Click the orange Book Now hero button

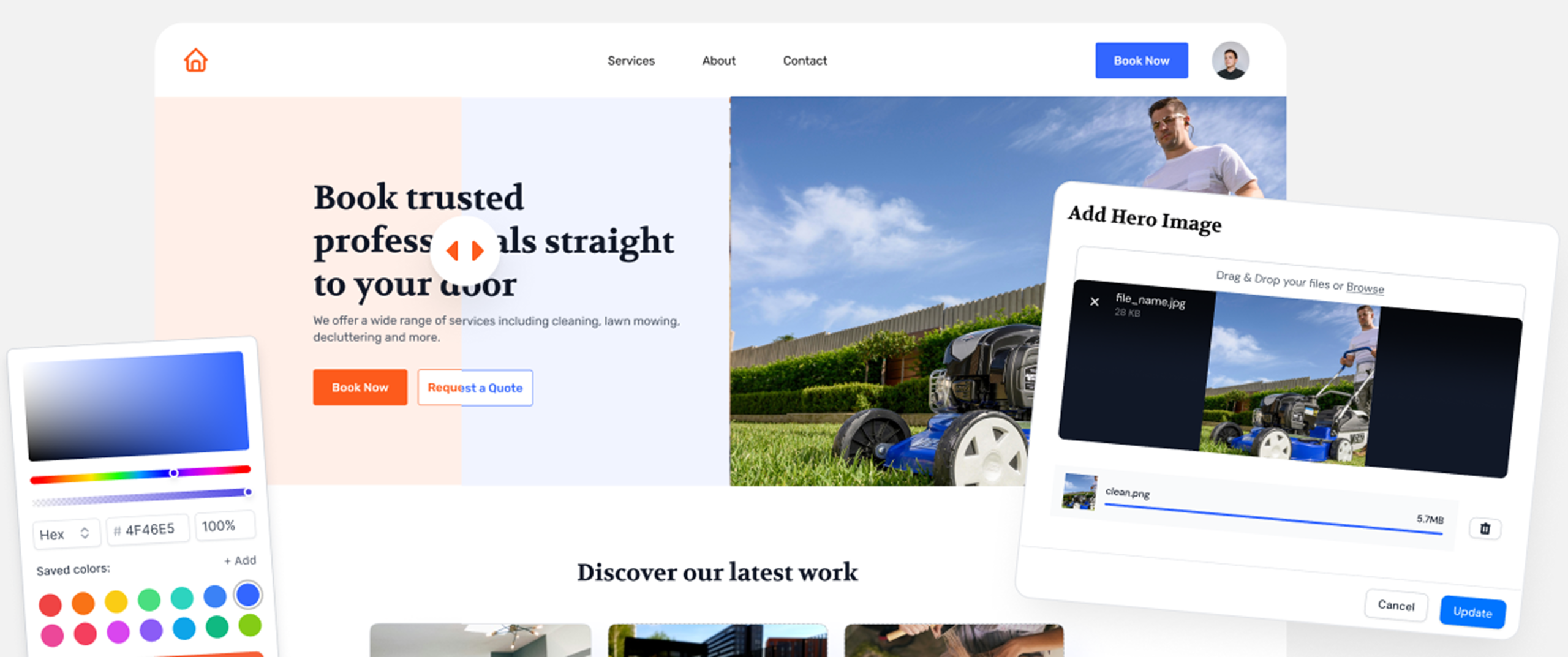point(360,387)
